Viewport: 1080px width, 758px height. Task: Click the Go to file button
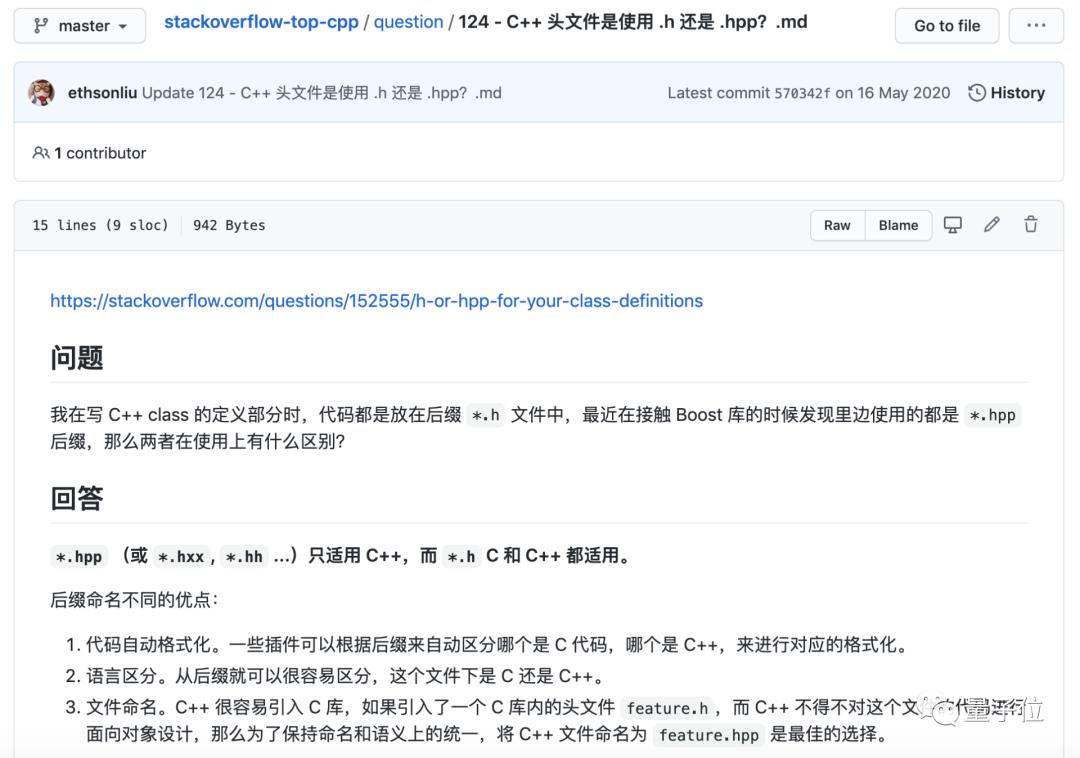point(946,26)
